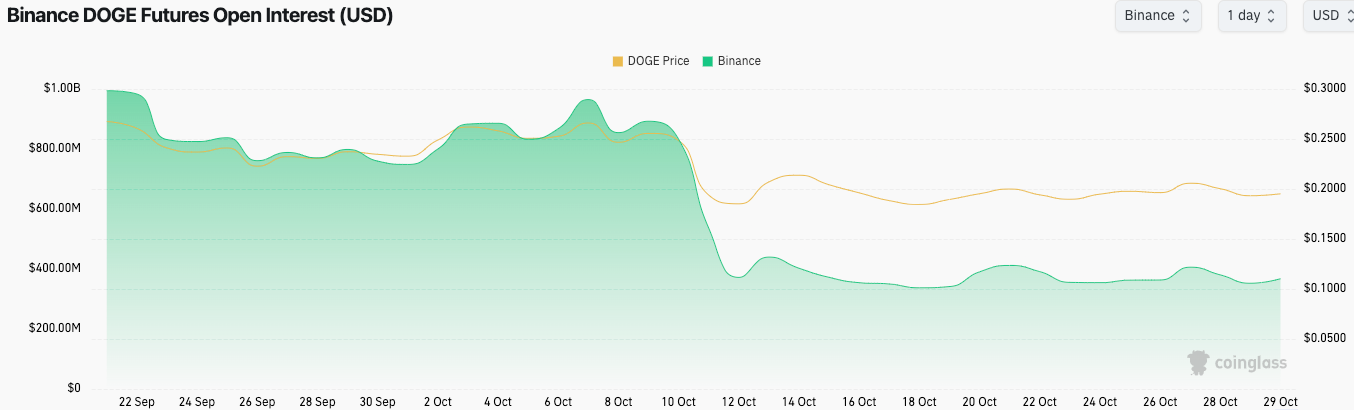Viewport: 1354px width, 410px height.
Task: Click the yellow DOGE Price legend marker
Action: point(617,61)
